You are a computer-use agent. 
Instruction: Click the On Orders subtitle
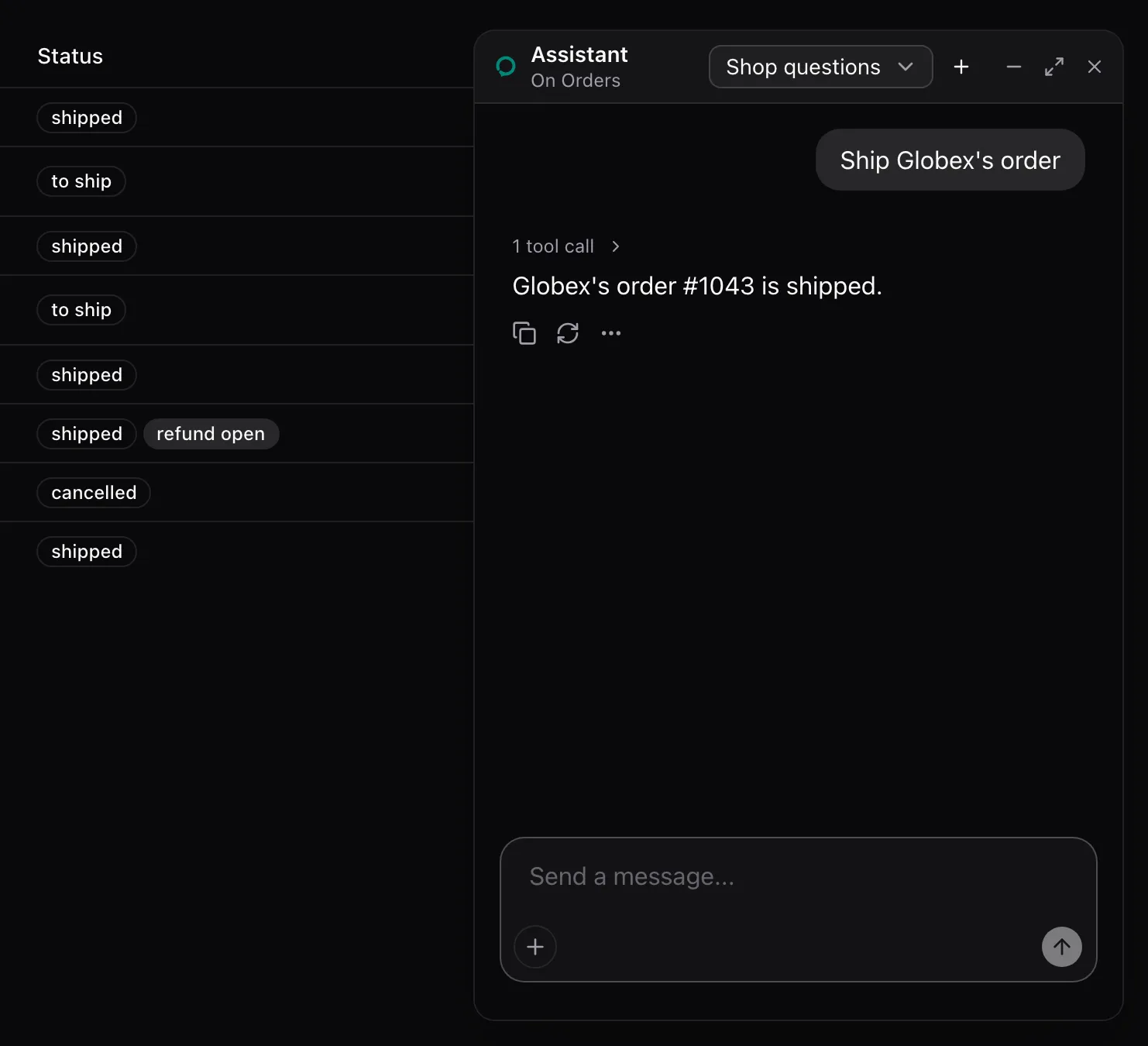pos(576,81)
